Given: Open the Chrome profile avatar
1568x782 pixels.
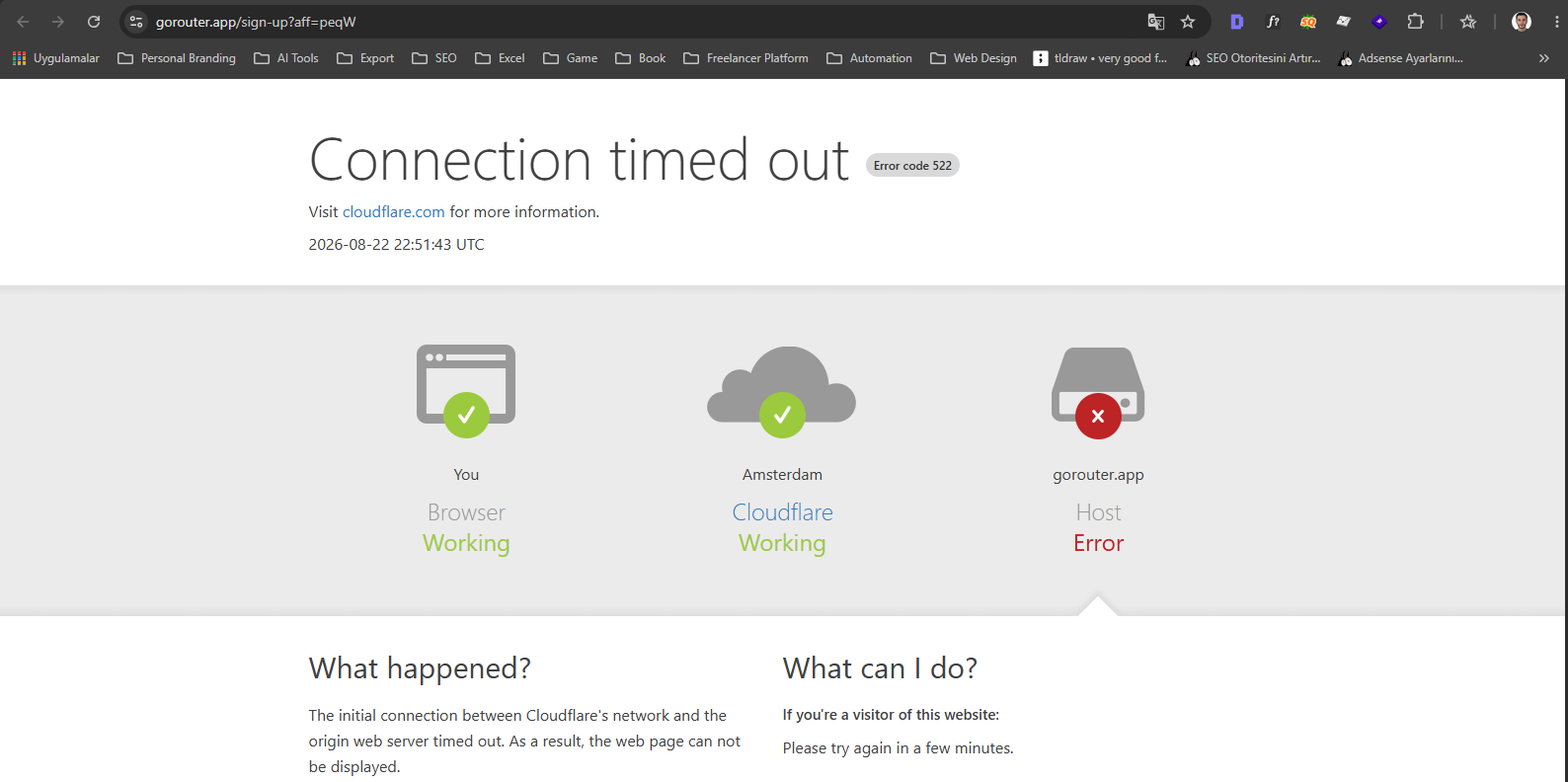Looking at the screenshot, I should (x=1522, y=22).
